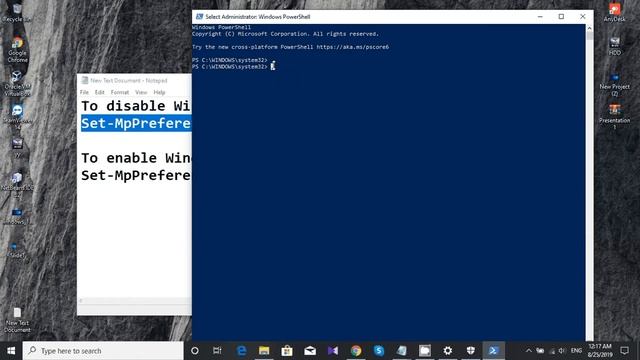Viewport: 640px width, 360px height.
Task: Open Notepad View menu
Action: click(x=141, y=92)
